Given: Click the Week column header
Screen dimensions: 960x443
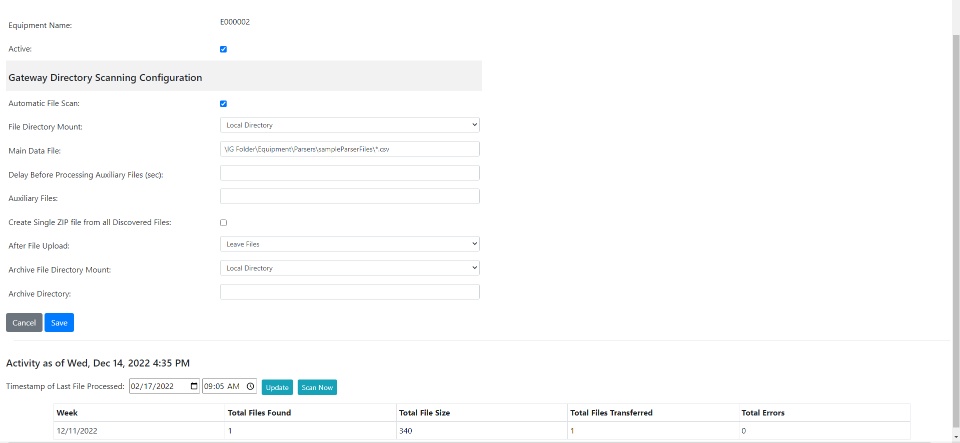Looking at the screenshot, I should pos(67,412).
